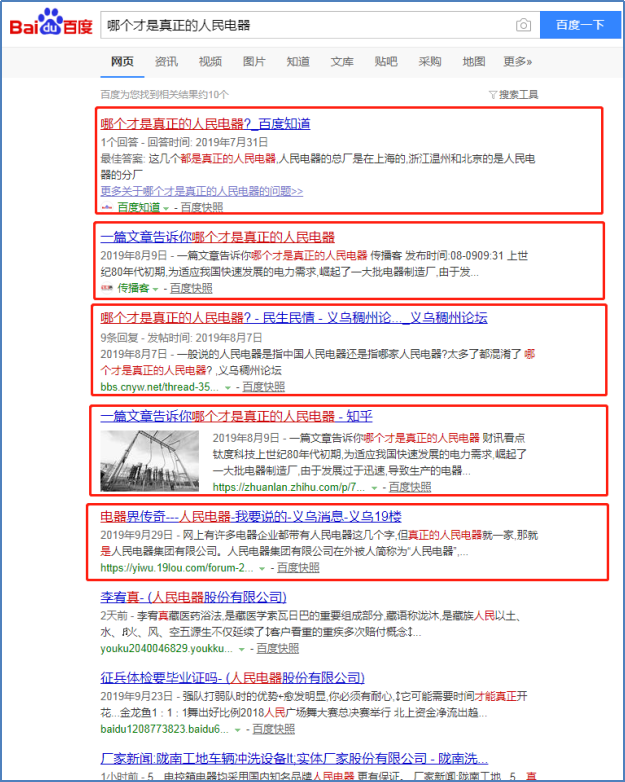The image size is (625, 782).
Task: Click the 搜索工具 filter icon
Action: click(493, 95)
